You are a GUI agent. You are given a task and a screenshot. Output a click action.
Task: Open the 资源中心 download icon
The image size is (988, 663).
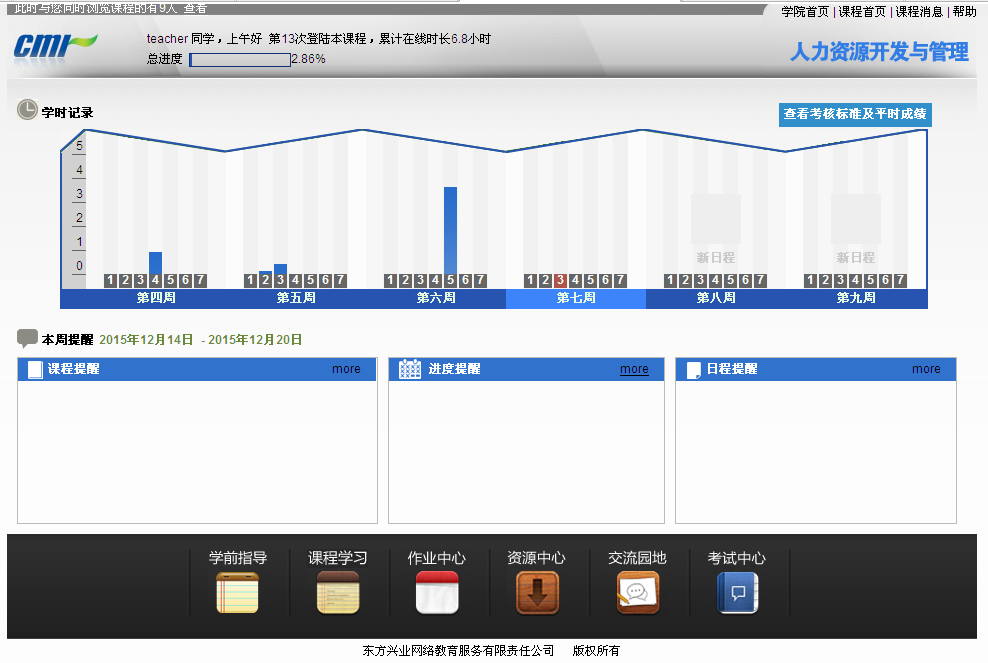tap(537, 592)
